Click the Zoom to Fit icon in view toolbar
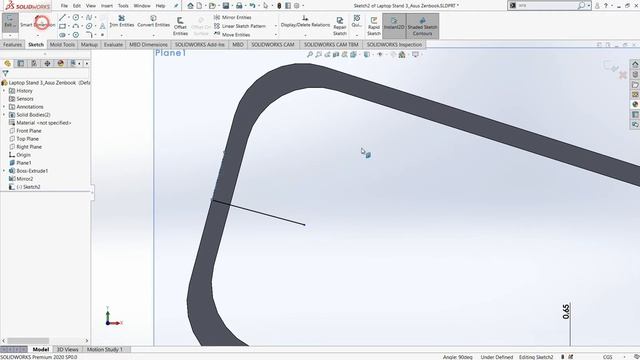640x360 pixels. coord(310,54)
